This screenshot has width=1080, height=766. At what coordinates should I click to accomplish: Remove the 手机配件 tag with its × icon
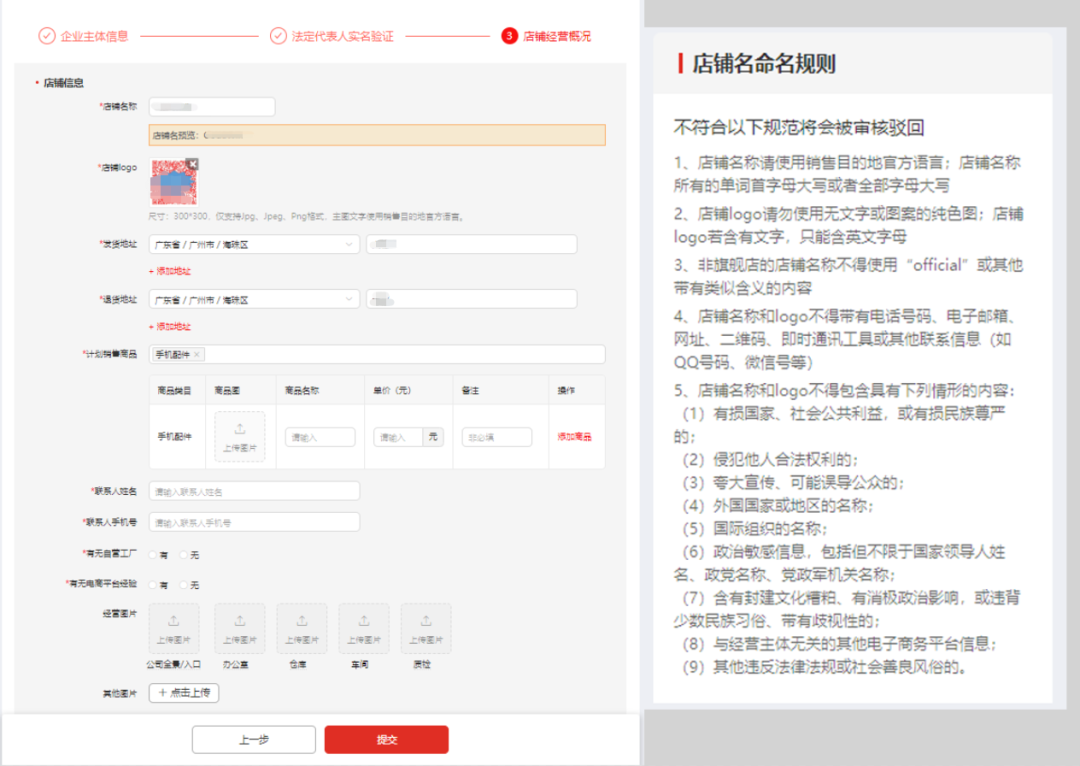point(197,354)
